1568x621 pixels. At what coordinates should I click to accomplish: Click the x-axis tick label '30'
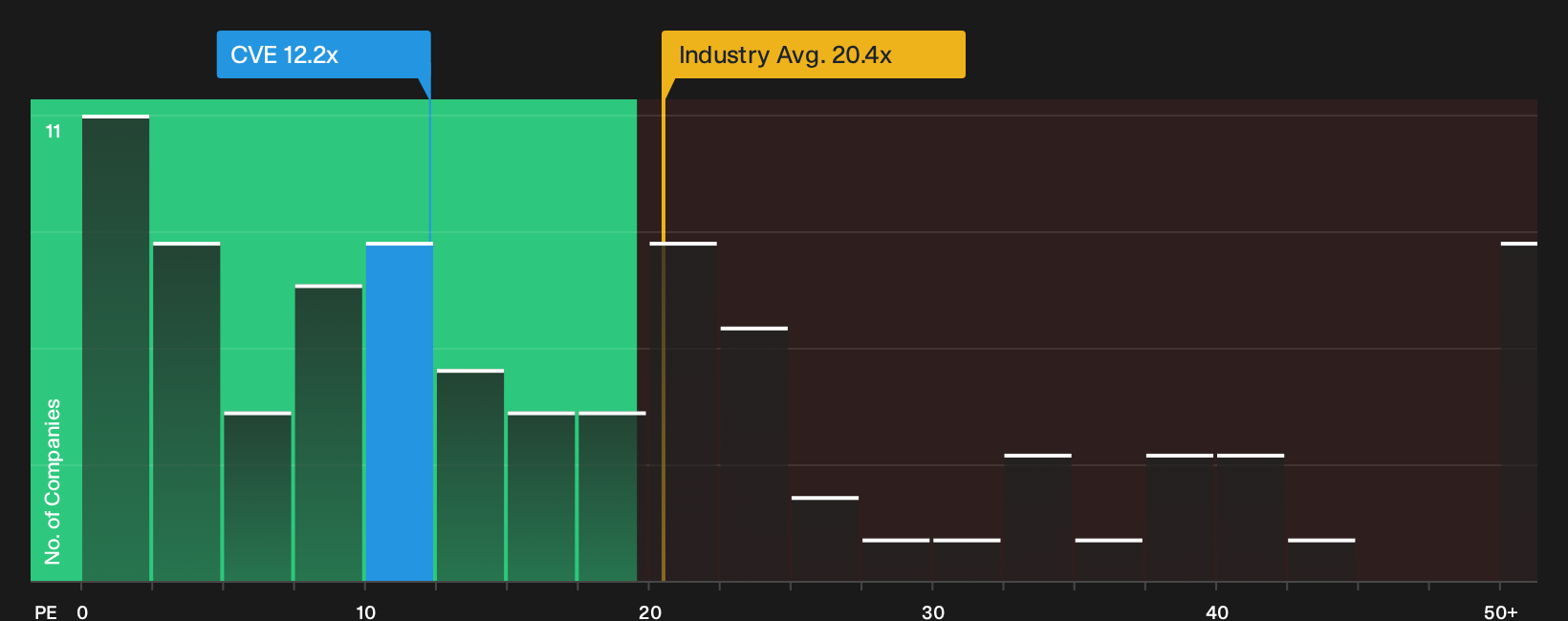tap(933, 612)
